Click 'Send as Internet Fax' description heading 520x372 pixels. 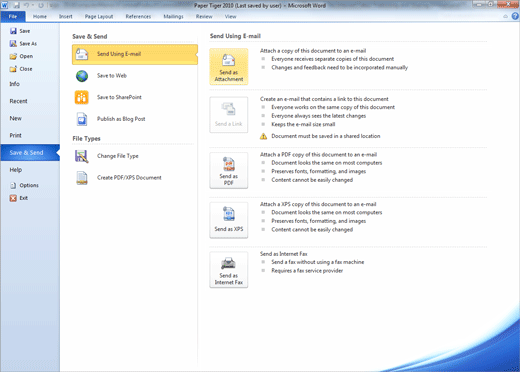(x=284, y=254)
